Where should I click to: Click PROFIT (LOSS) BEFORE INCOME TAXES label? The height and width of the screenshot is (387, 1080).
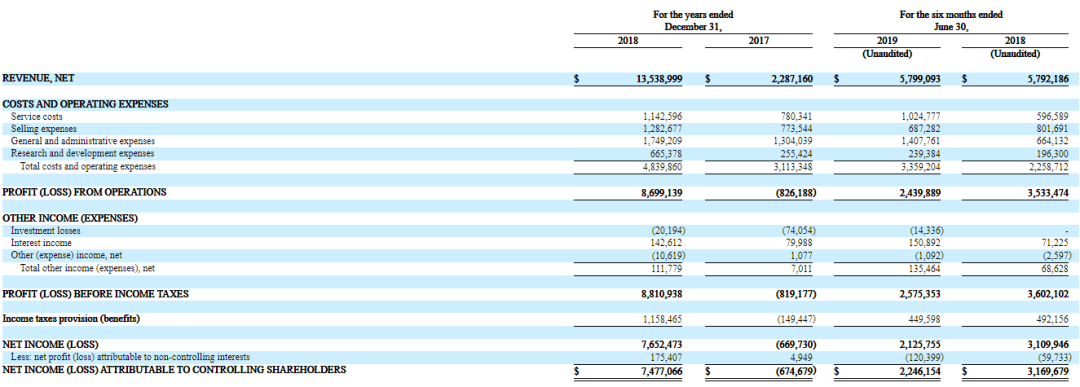coord(95,294)
